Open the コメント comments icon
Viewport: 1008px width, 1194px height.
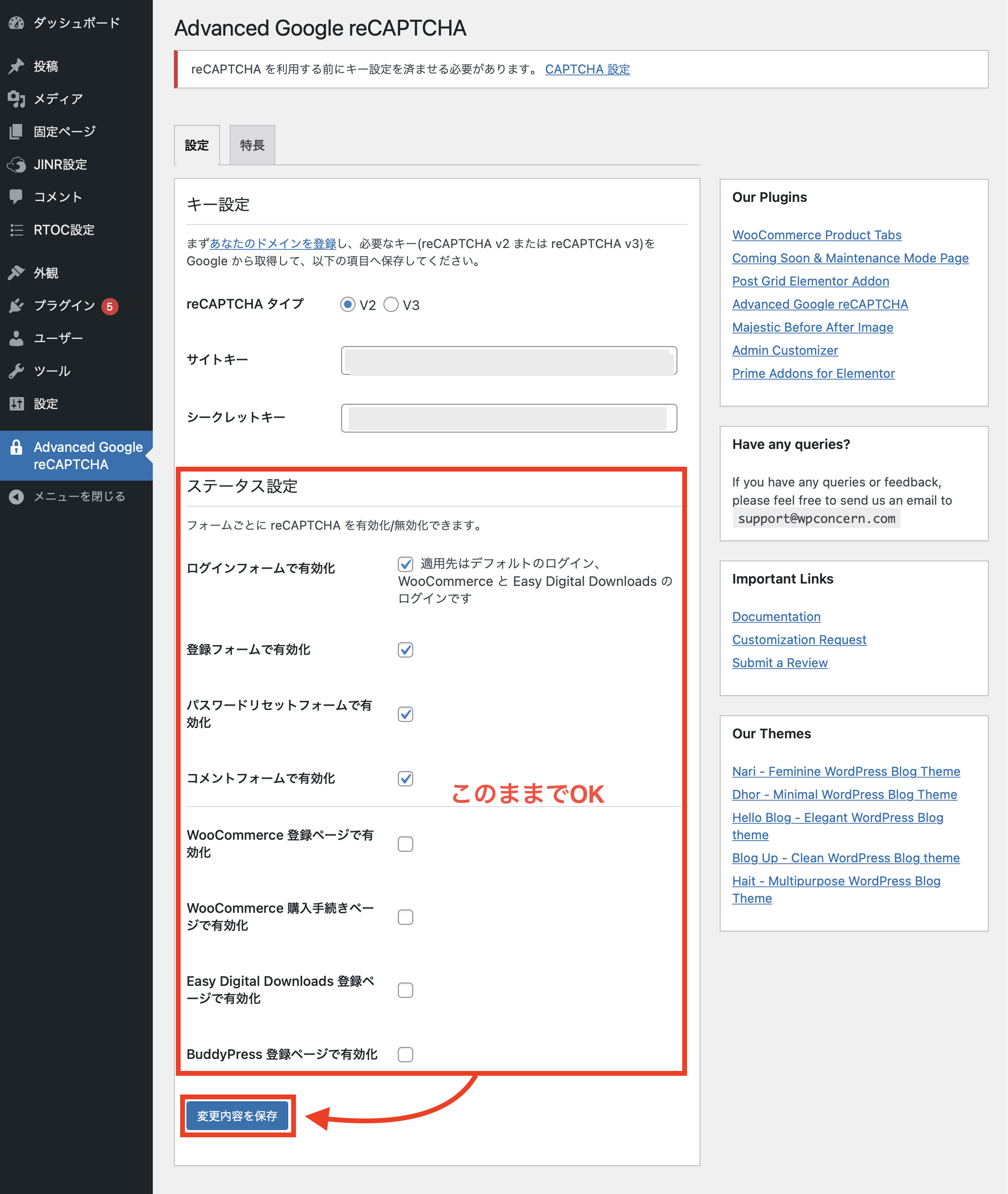coord(16,197)
